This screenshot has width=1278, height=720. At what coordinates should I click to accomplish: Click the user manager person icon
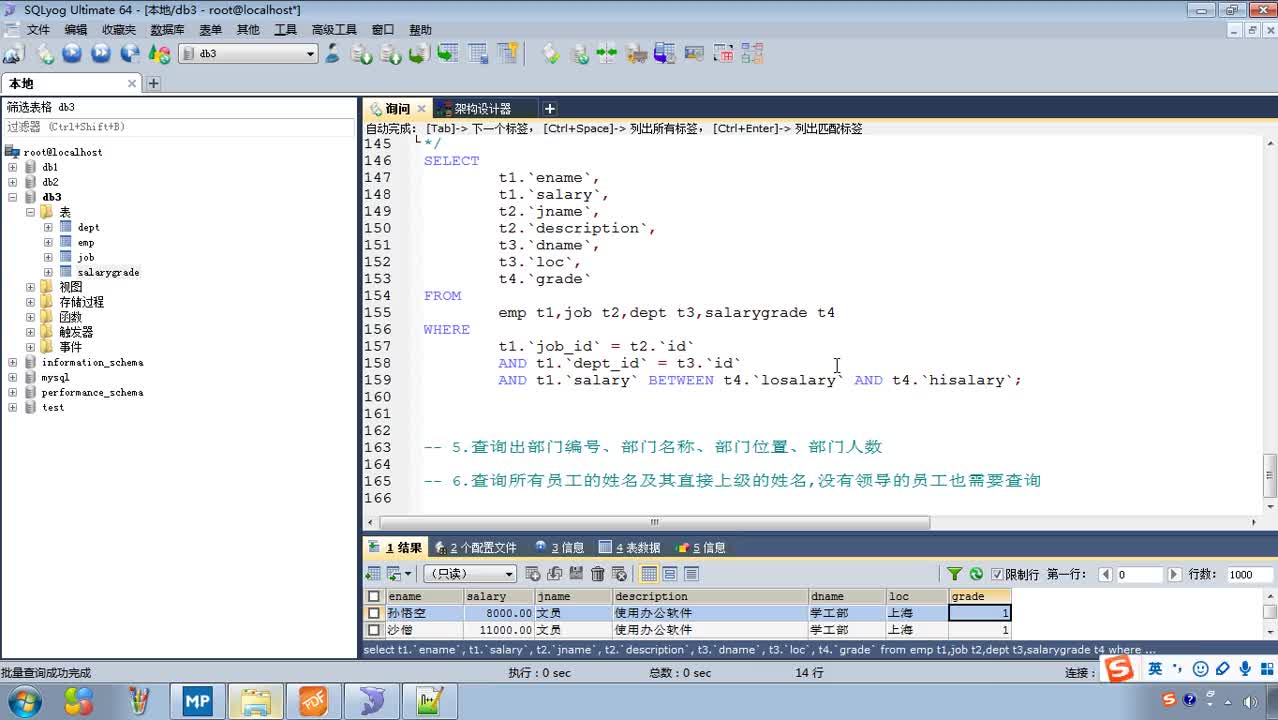333,54
